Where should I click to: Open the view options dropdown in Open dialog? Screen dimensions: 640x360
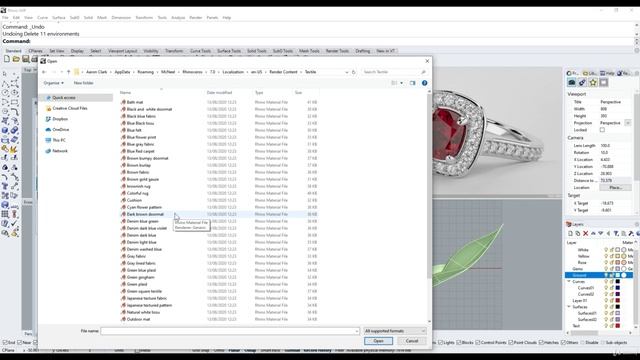click(x=402, y=83)
